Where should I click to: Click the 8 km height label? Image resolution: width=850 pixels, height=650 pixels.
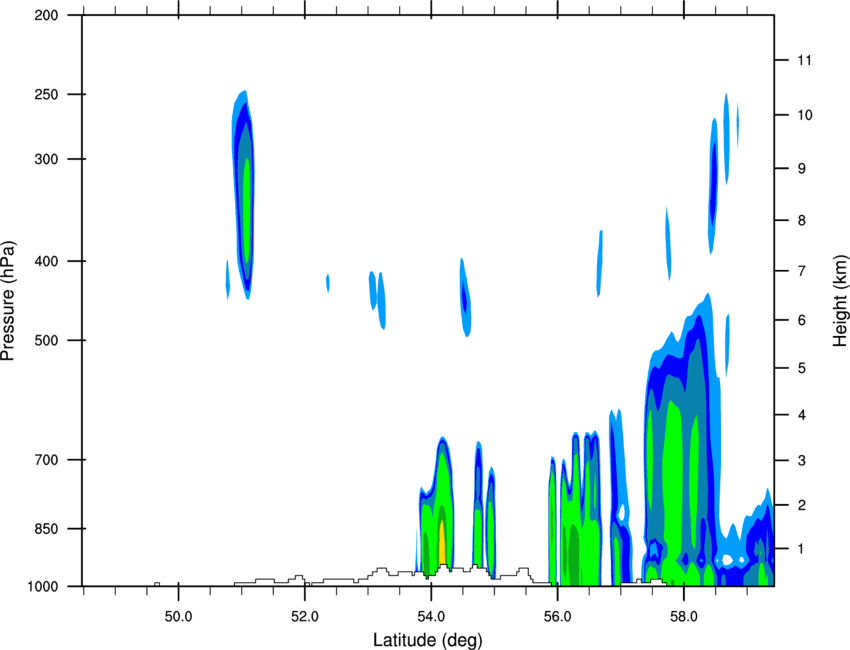(802, 221)
